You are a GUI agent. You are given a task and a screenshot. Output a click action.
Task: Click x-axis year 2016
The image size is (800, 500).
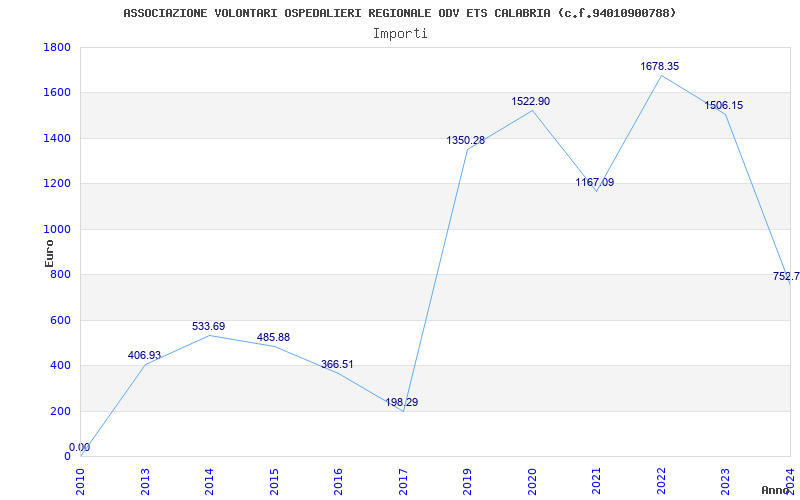[x=338, y=481]
